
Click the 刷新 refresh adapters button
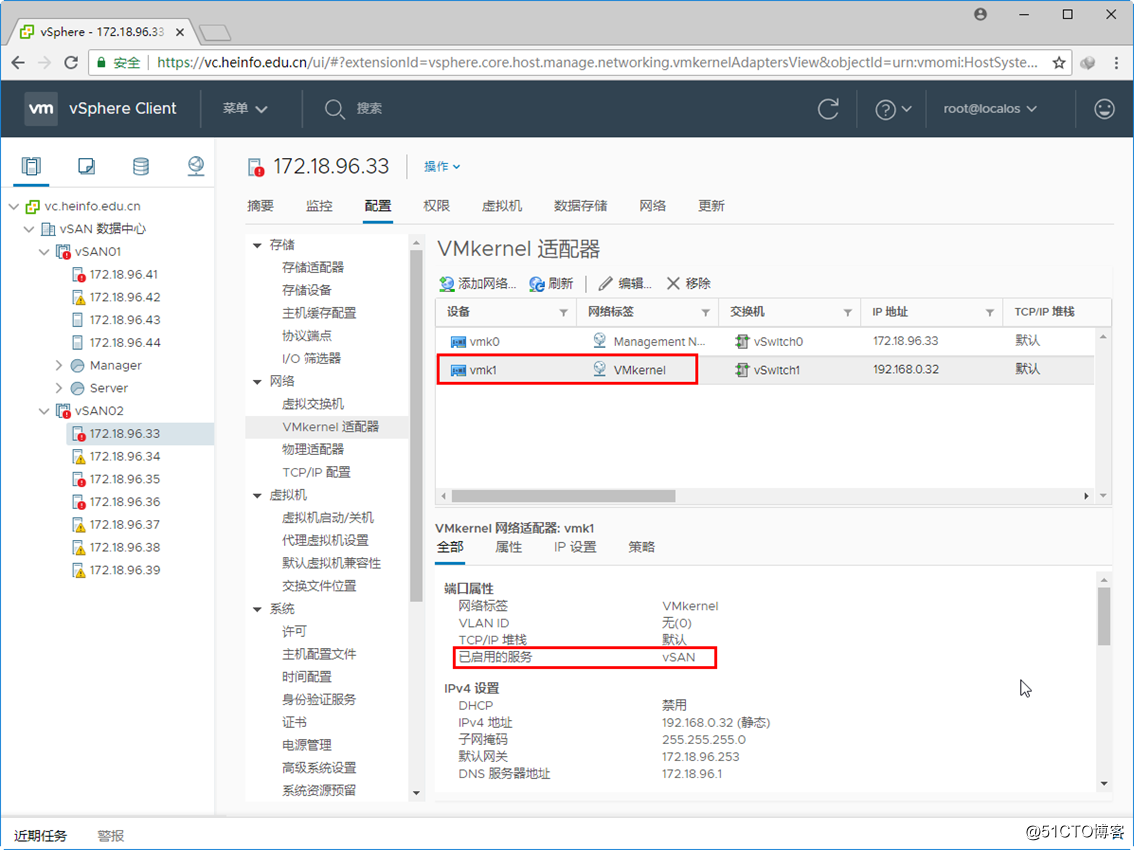[x=551, y=284]
